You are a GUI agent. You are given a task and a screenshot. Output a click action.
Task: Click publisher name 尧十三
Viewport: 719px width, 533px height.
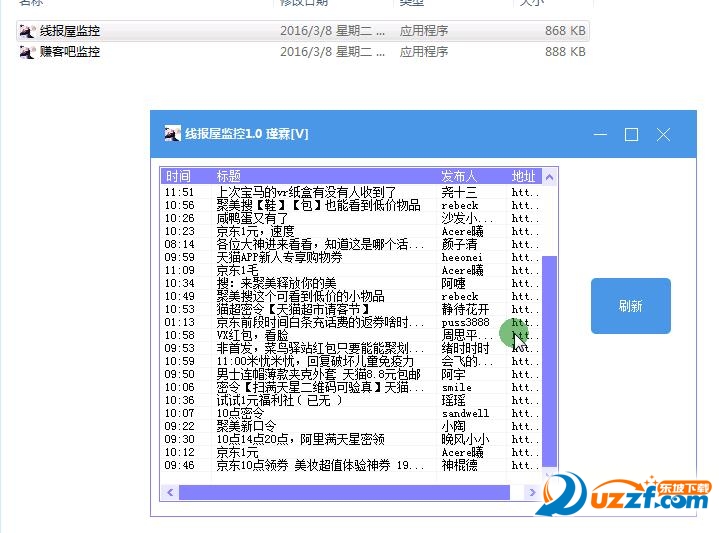click(x=459, y=192)
